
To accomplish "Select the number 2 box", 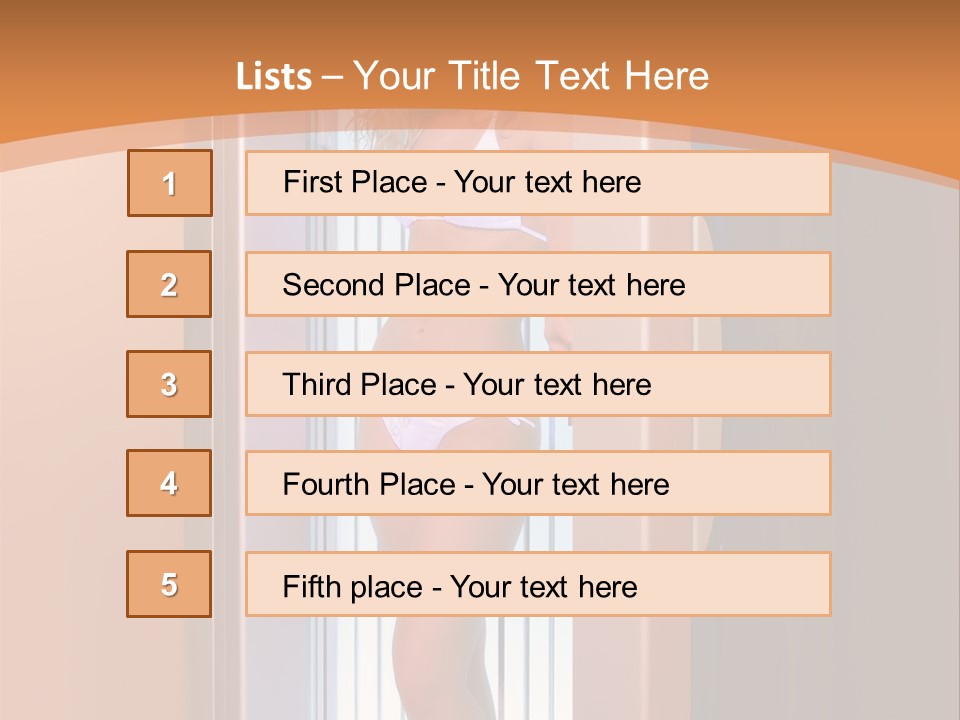I will coord(169,284).
